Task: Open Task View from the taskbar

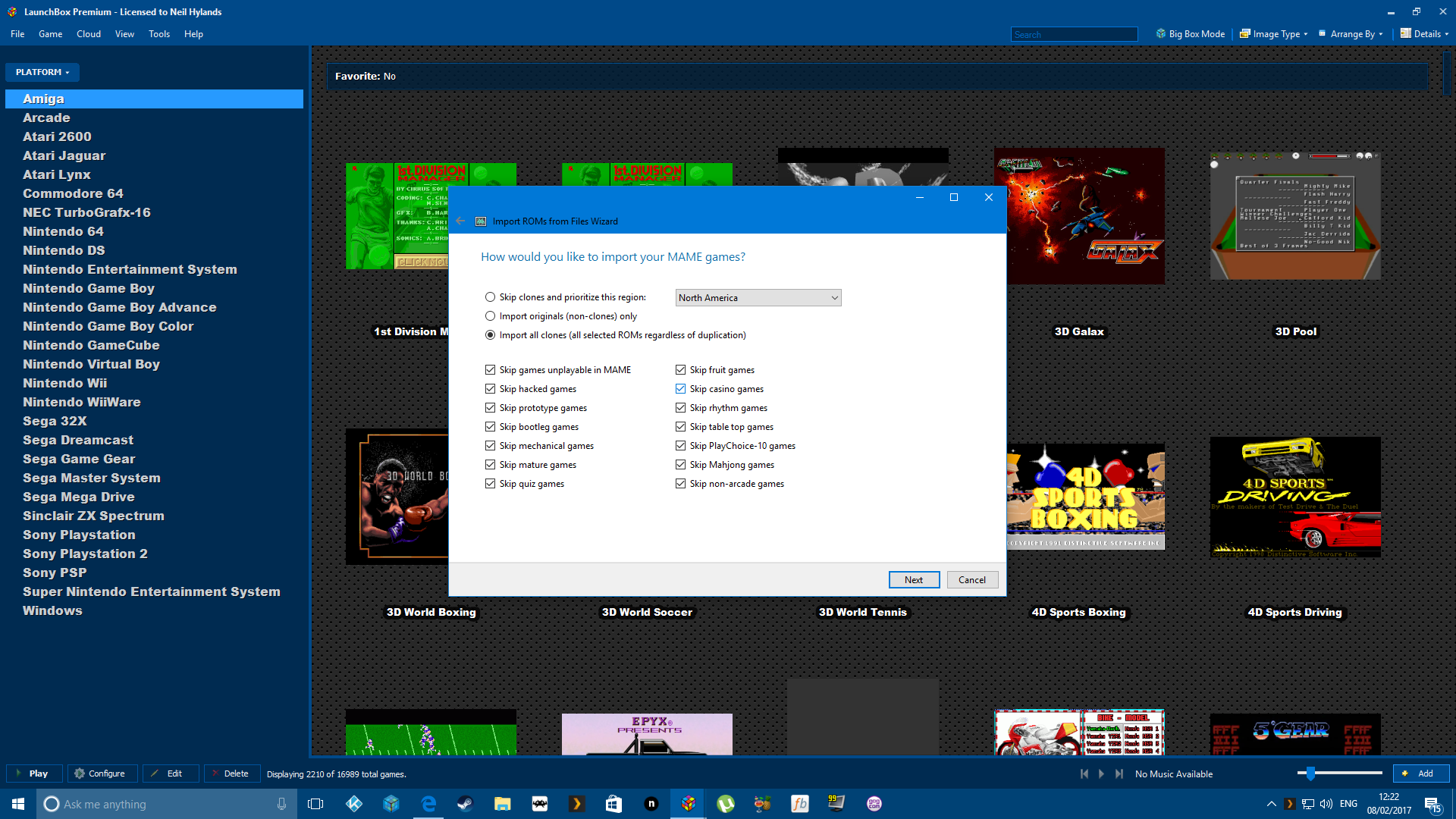Action: click(315, 804)
